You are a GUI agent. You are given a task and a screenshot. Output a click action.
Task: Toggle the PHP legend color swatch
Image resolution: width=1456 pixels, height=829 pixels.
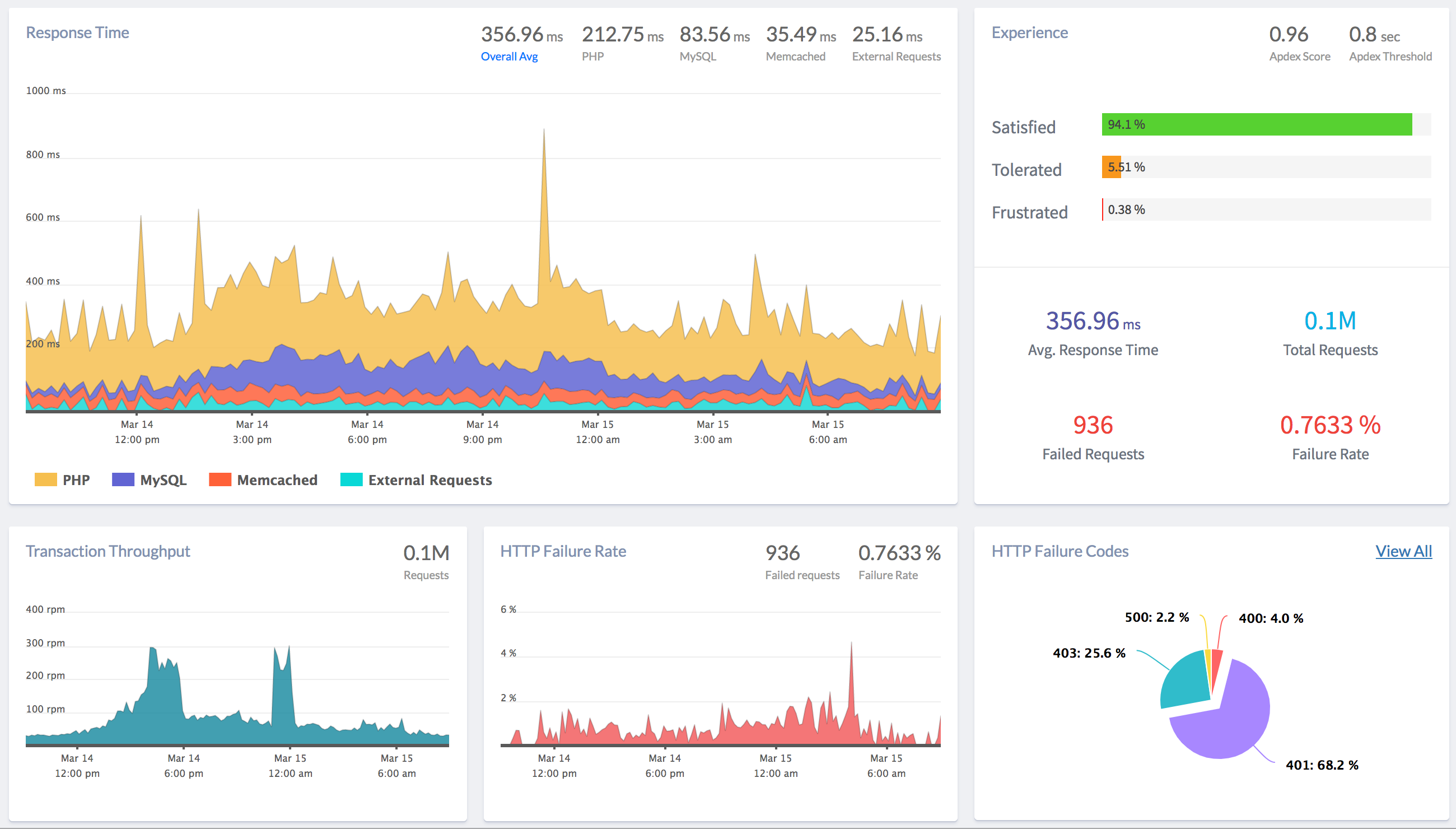tap(45, 479)
